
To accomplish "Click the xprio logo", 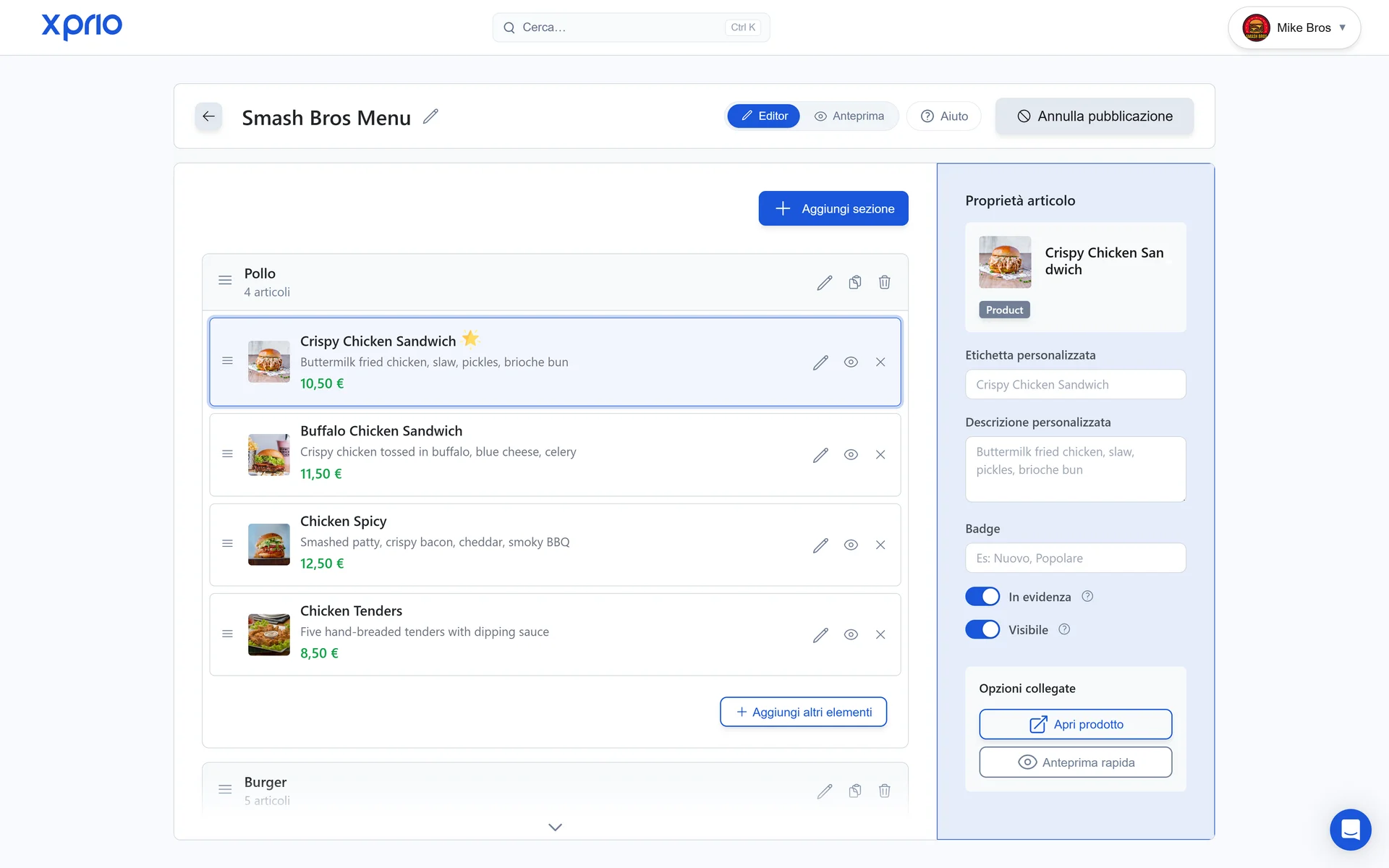I will coord(82,27).
